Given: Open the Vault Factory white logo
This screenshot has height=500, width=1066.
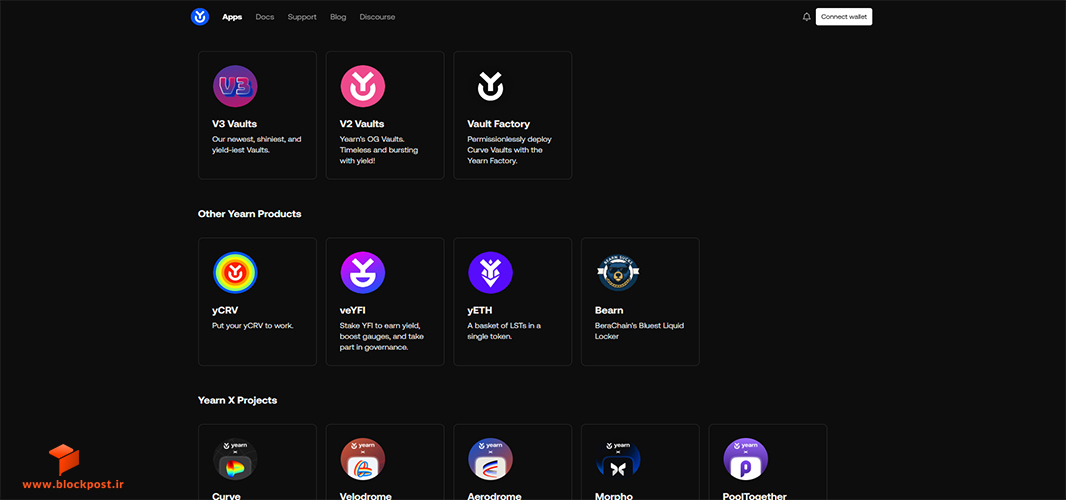Looking at the screenshot, I should [x=490, y=86].
